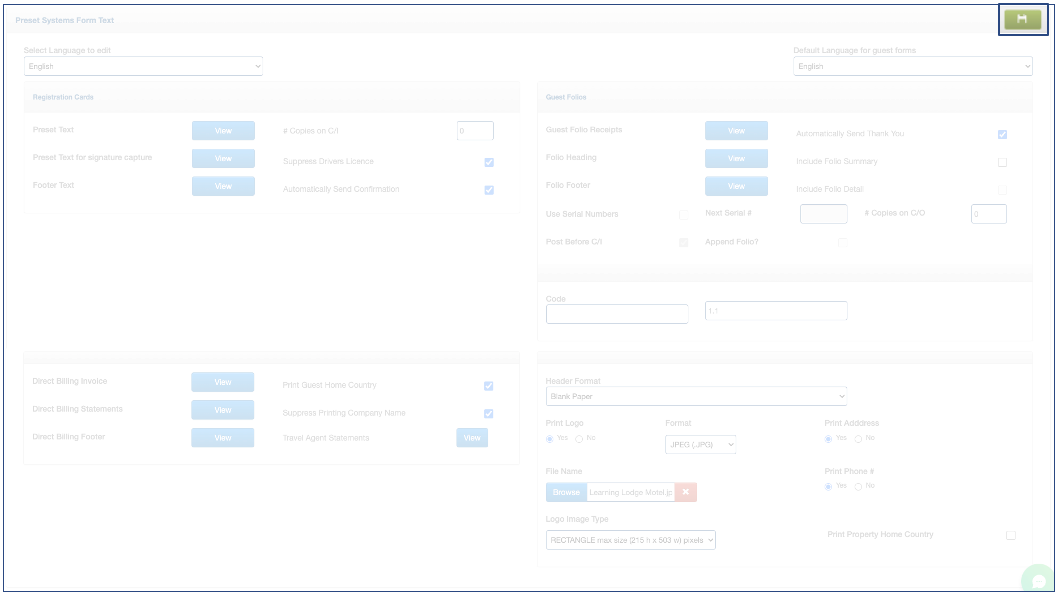Open the Header Format dropdown
This screenshot has height=596, width=1059.
[x=696, y=396]
